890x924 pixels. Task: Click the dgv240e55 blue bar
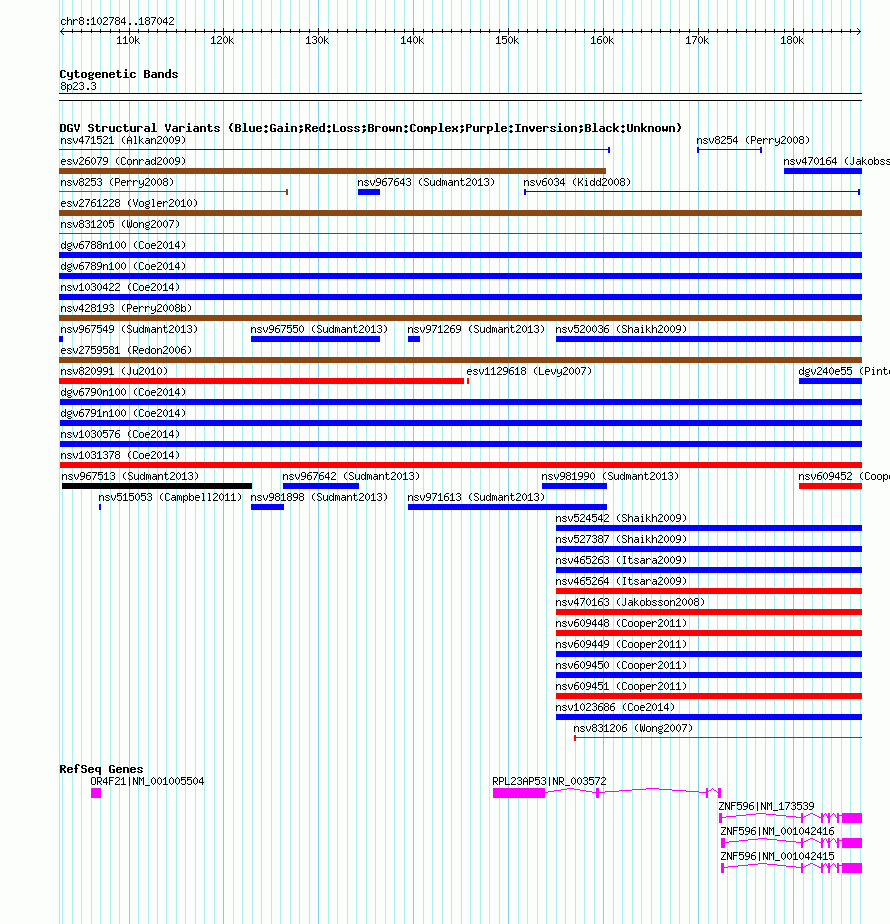click(830, 381)
